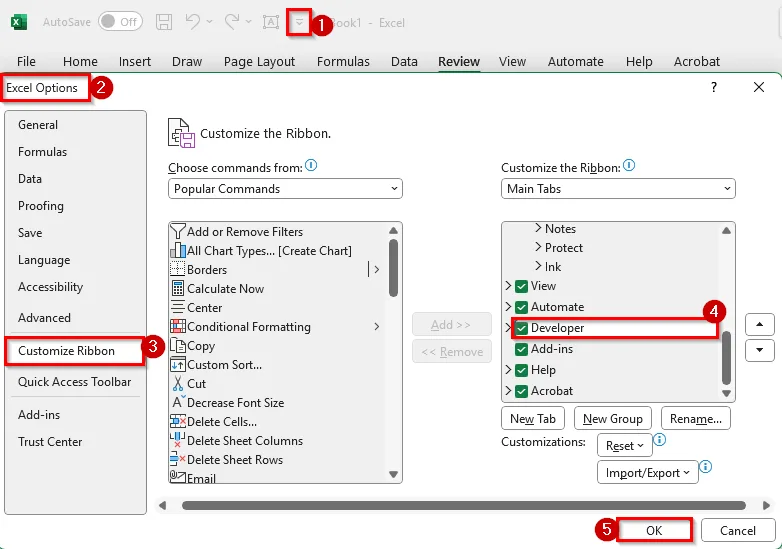
Task: Open the File menu tab
Action: pos(26,61)
